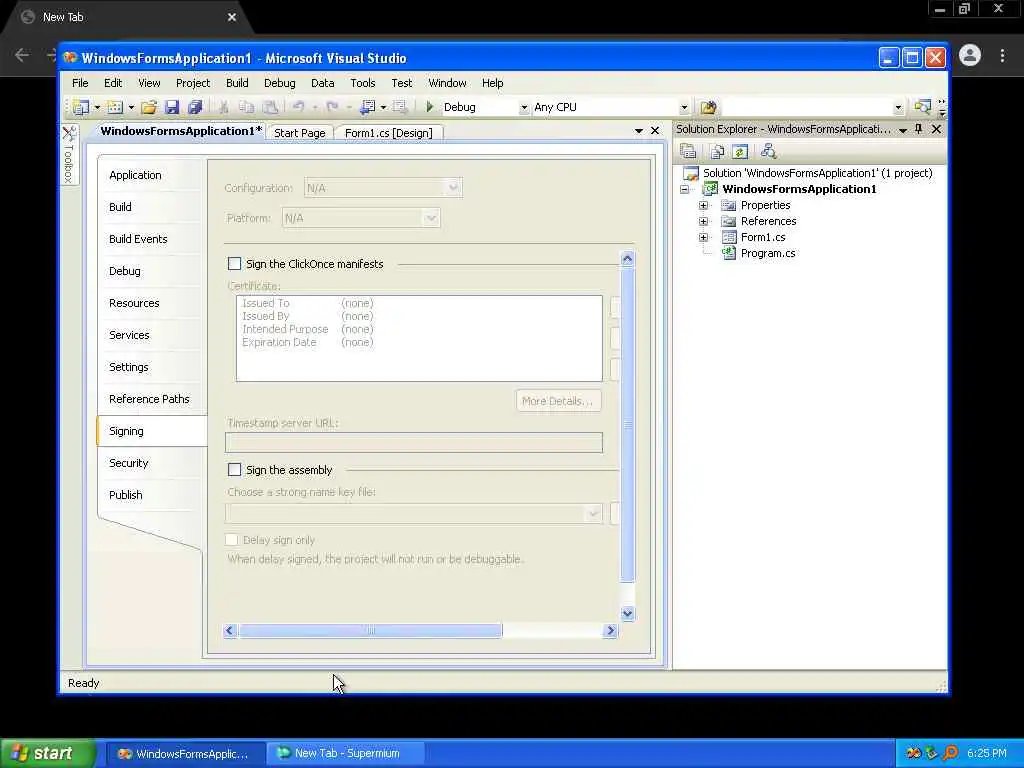Screen dimensions: 1024x768
Task: Click the Paste toolbar icon
Action: (270, 107)
